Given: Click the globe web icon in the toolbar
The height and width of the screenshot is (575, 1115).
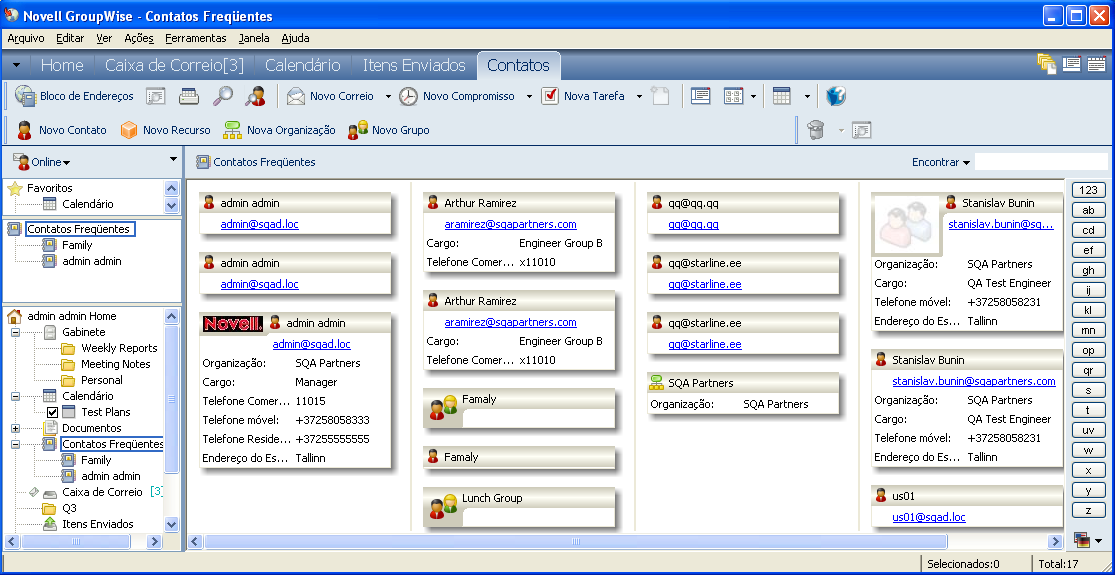Looking at the screenshot, I should click(836, 96).
